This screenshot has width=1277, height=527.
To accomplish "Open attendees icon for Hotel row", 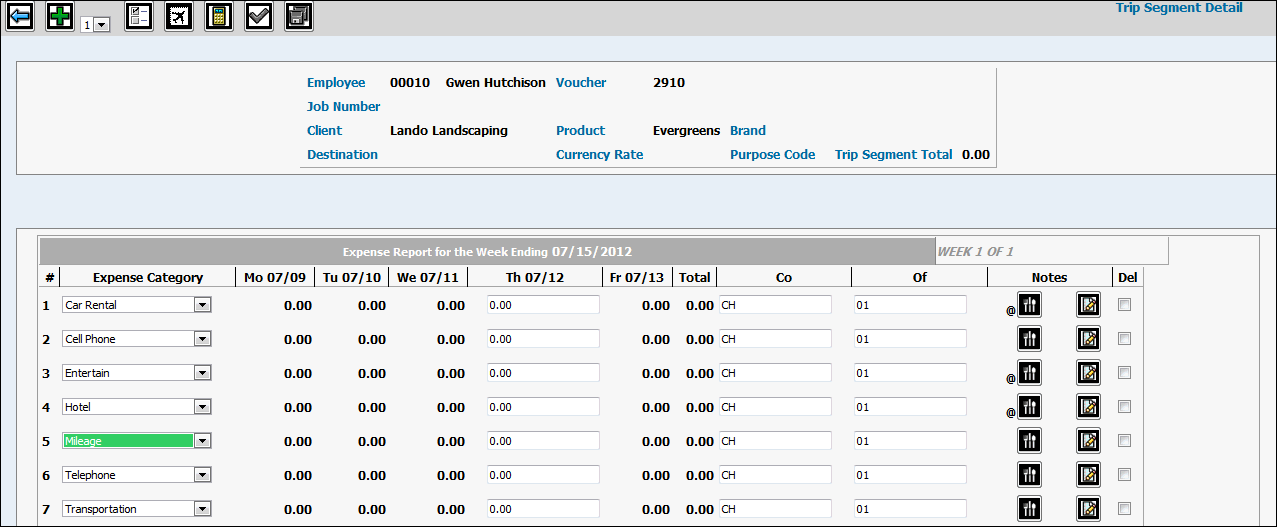I will 1030,407.
